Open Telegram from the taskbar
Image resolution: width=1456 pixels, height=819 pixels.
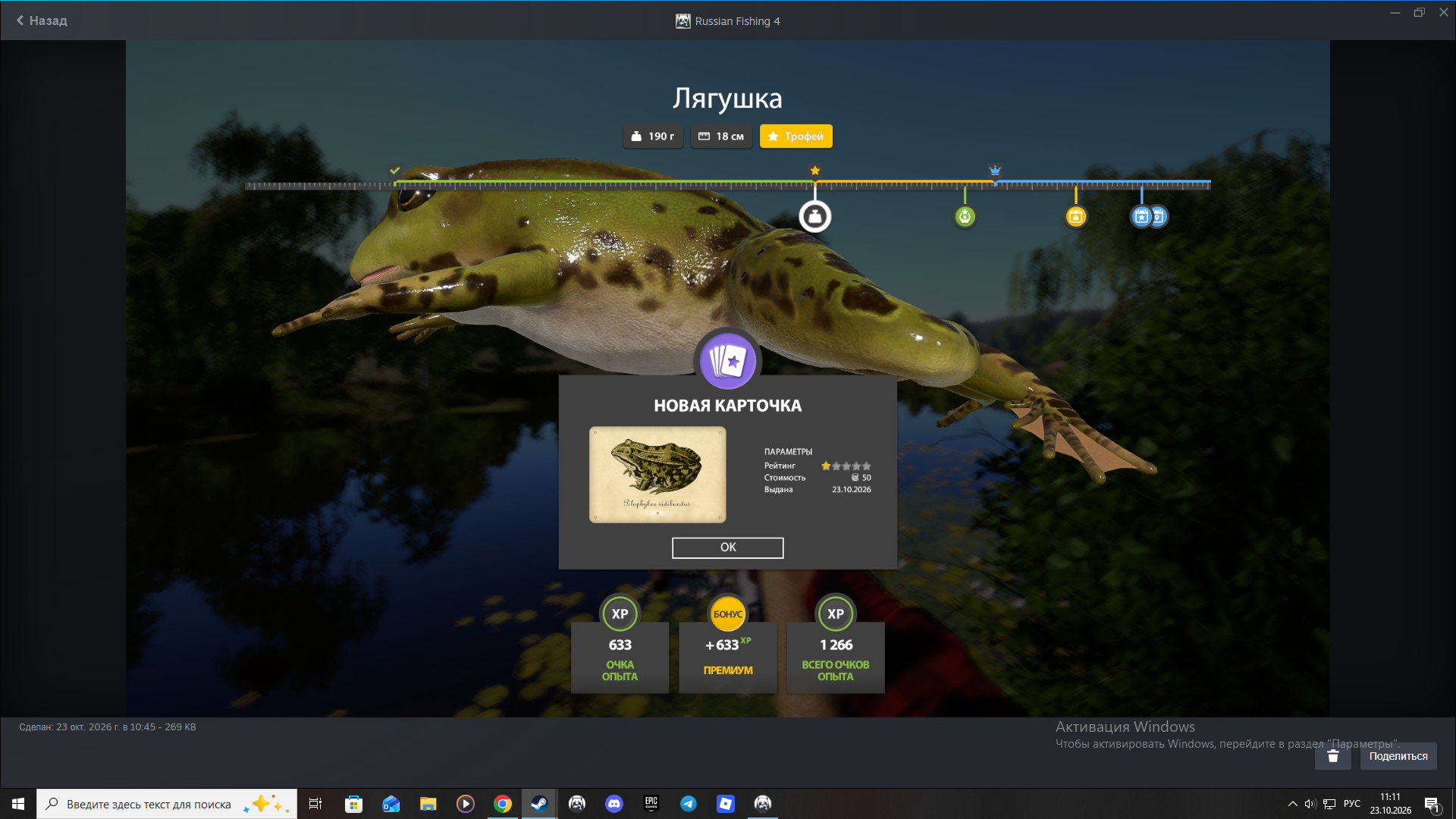click(688, 804)
